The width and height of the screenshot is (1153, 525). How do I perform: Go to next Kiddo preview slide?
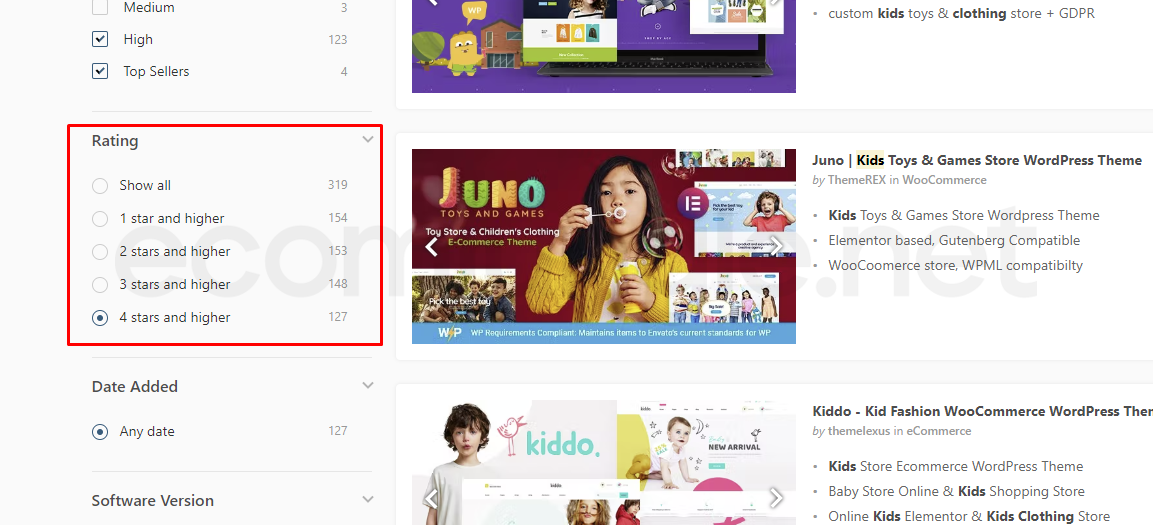pos(776,498)
